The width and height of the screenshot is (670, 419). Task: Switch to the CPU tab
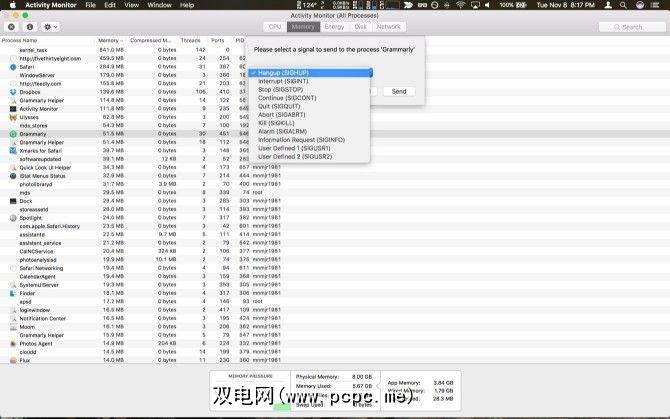click(274, 27)
